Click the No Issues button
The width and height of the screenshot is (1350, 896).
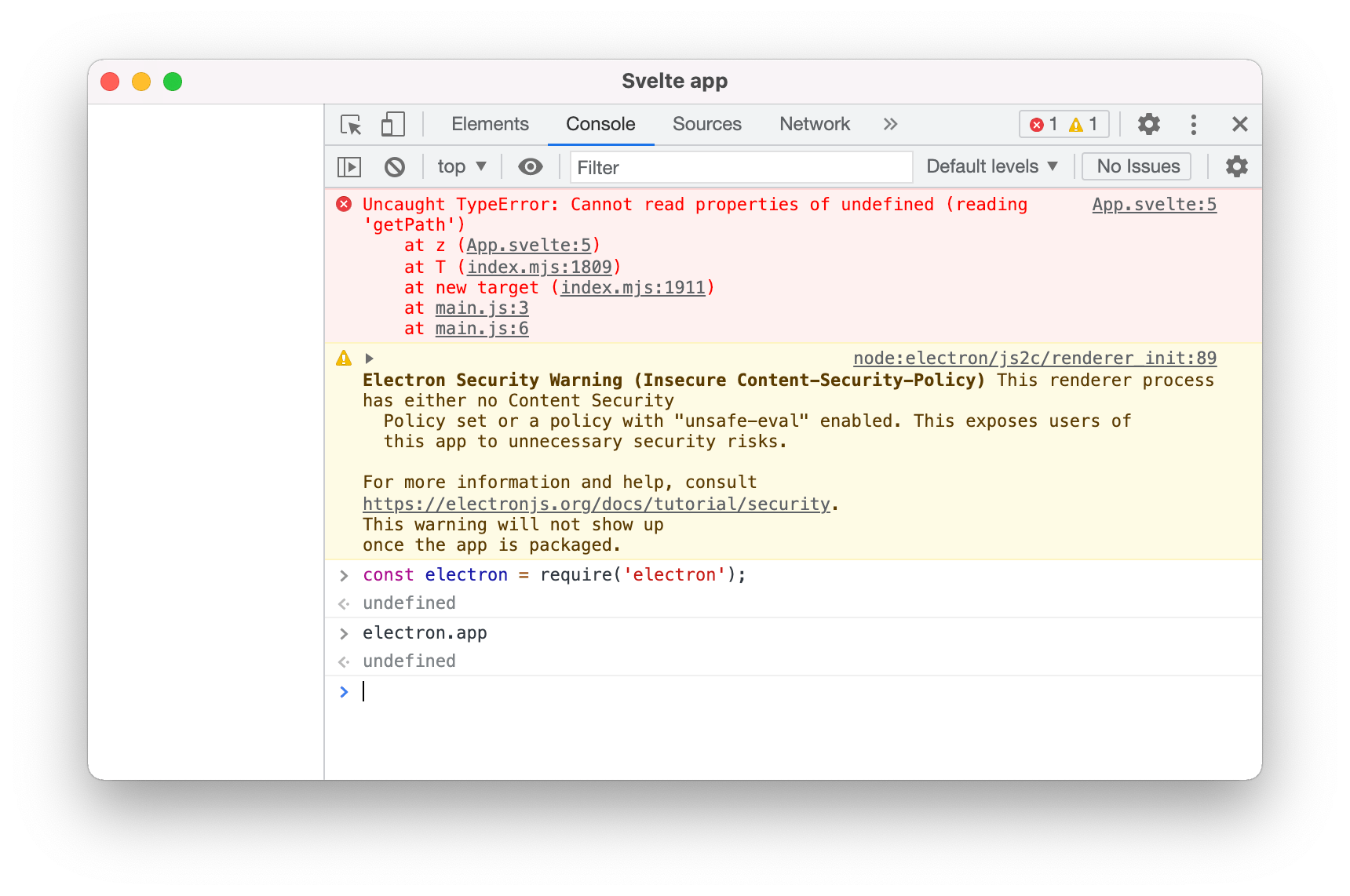[x=1138, y=166]
